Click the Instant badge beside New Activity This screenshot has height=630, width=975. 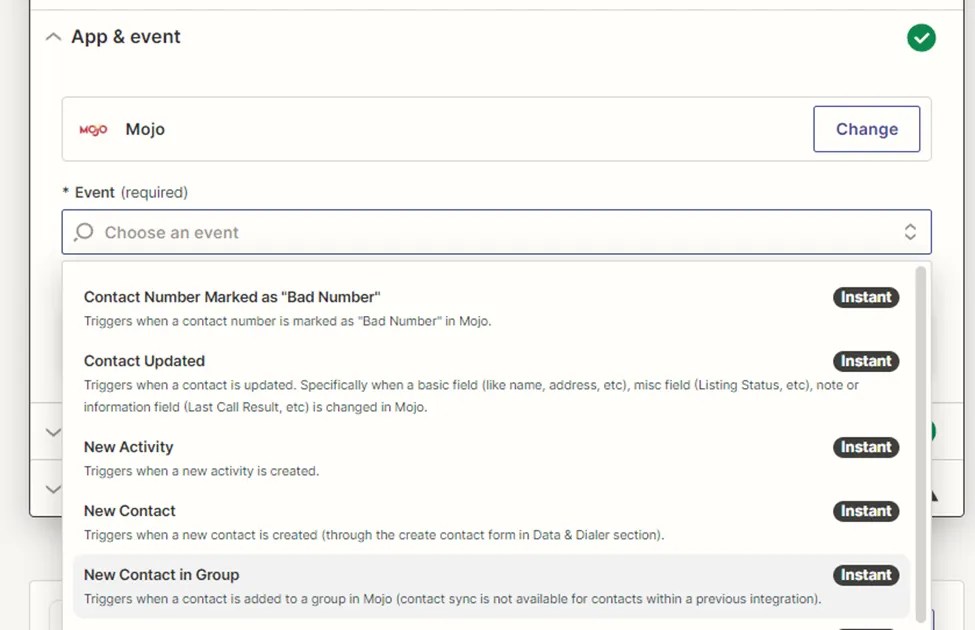(x=865, y=447)
